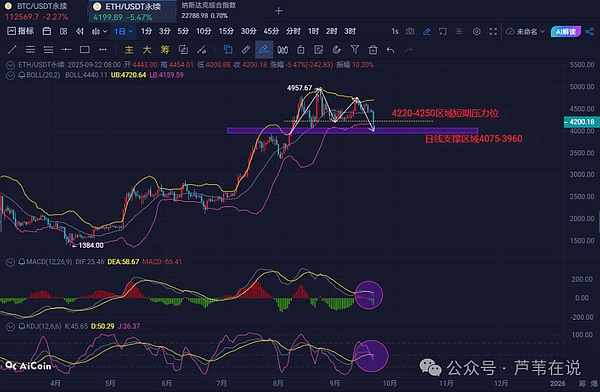Open chart settings target icon
Image resolution: width=600 pixels, height=392 pixels.
[476, 31]
